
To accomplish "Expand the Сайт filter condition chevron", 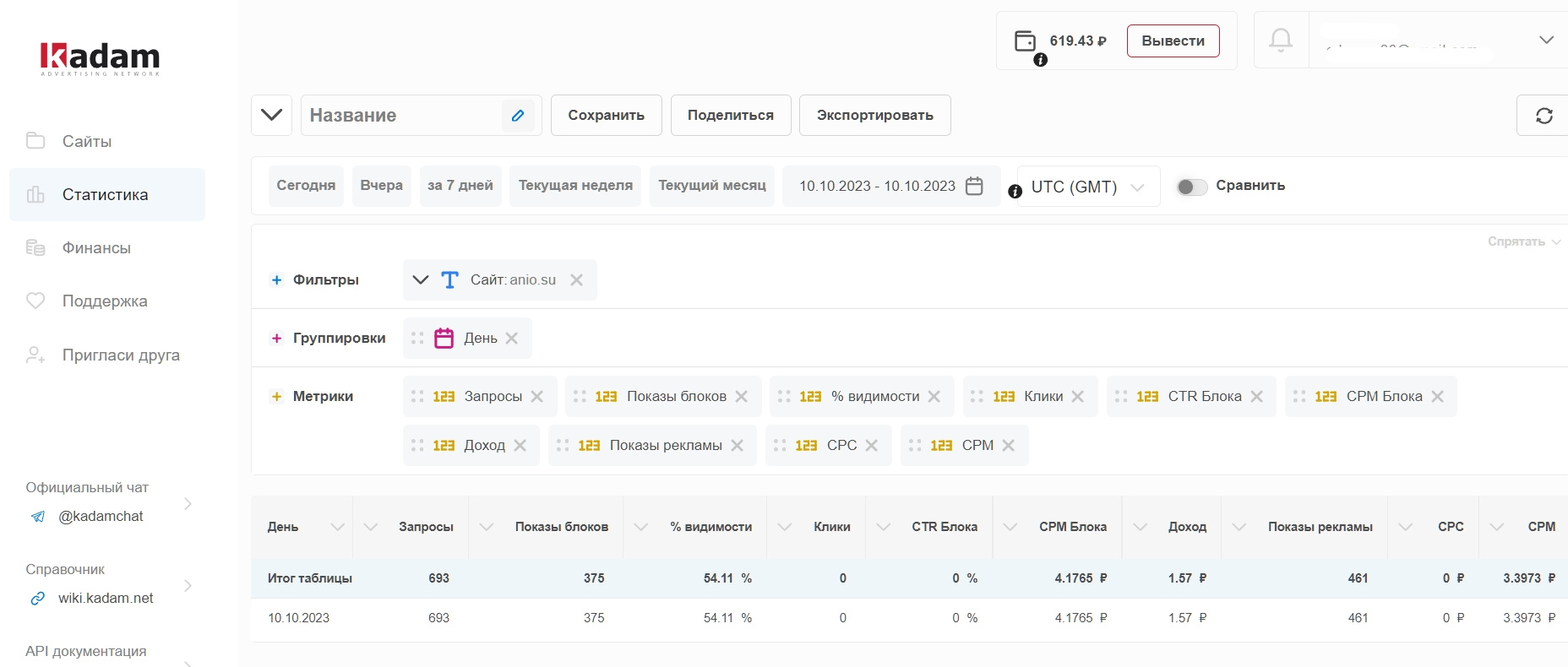I will pos(420,279).
